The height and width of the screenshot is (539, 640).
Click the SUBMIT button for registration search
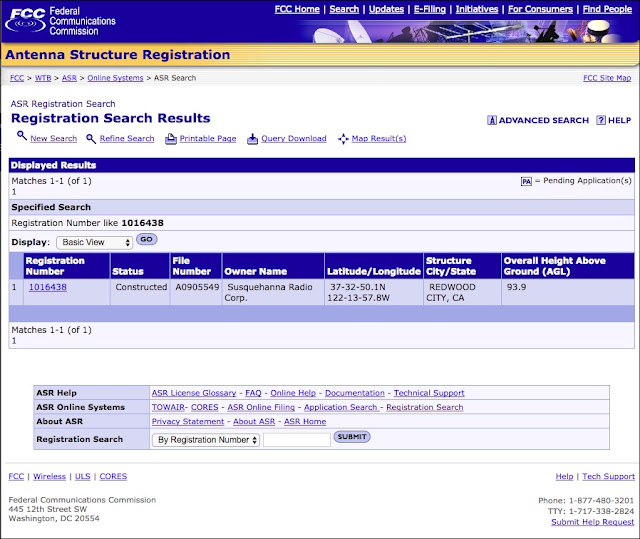click(x=352, y=437)
